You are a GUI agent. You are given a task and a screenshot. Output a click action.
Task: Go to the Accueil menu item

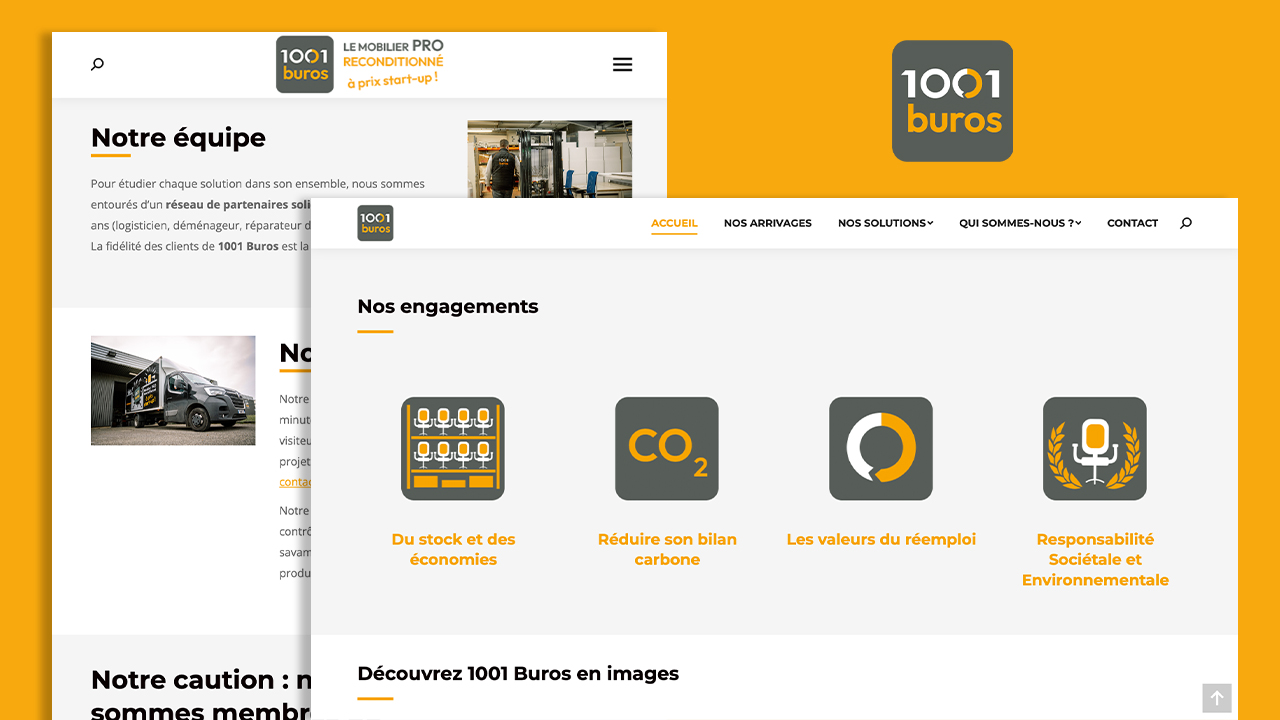(674, 223)
